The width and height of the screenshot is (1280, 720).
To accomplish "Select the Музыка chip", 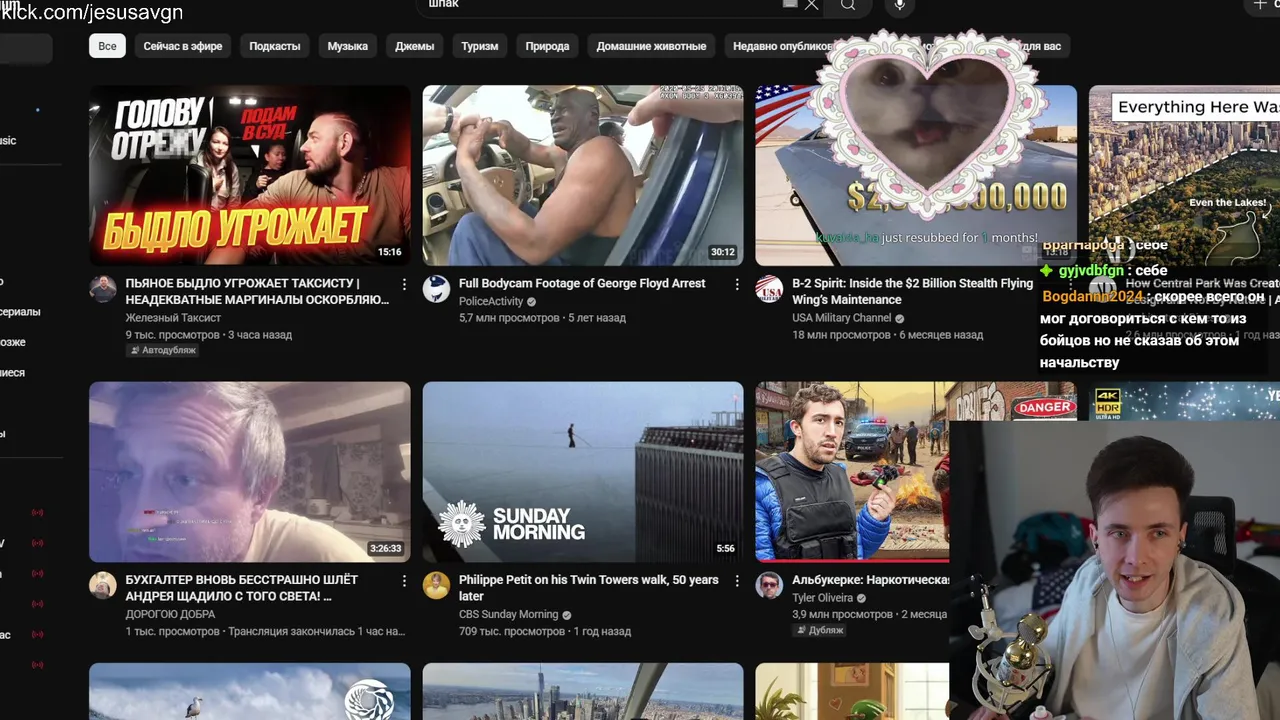I will pyautogui.click(x=348, y=46).
